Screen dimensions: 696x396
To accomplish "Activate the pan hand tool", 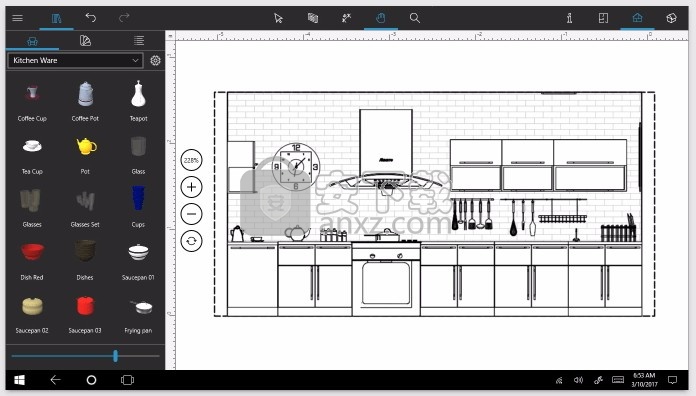I will pos(380,18).
